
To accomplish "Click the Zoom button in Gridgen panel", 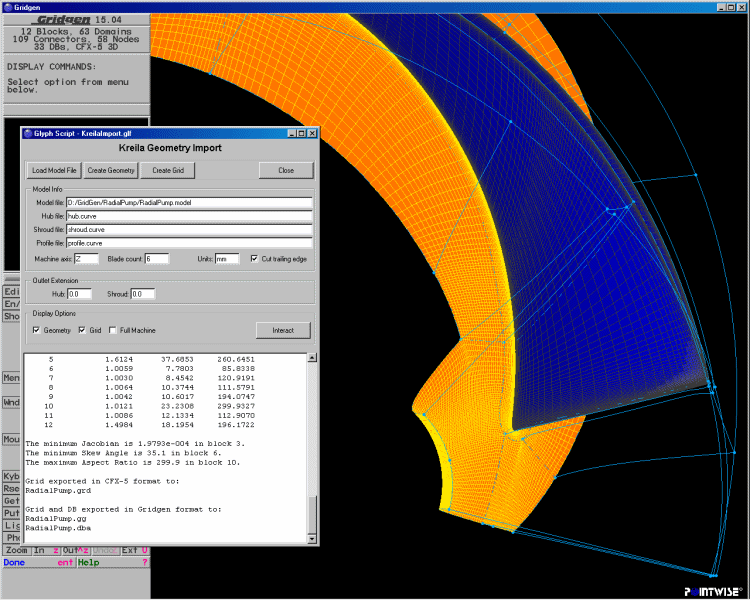I will point(17,551).
